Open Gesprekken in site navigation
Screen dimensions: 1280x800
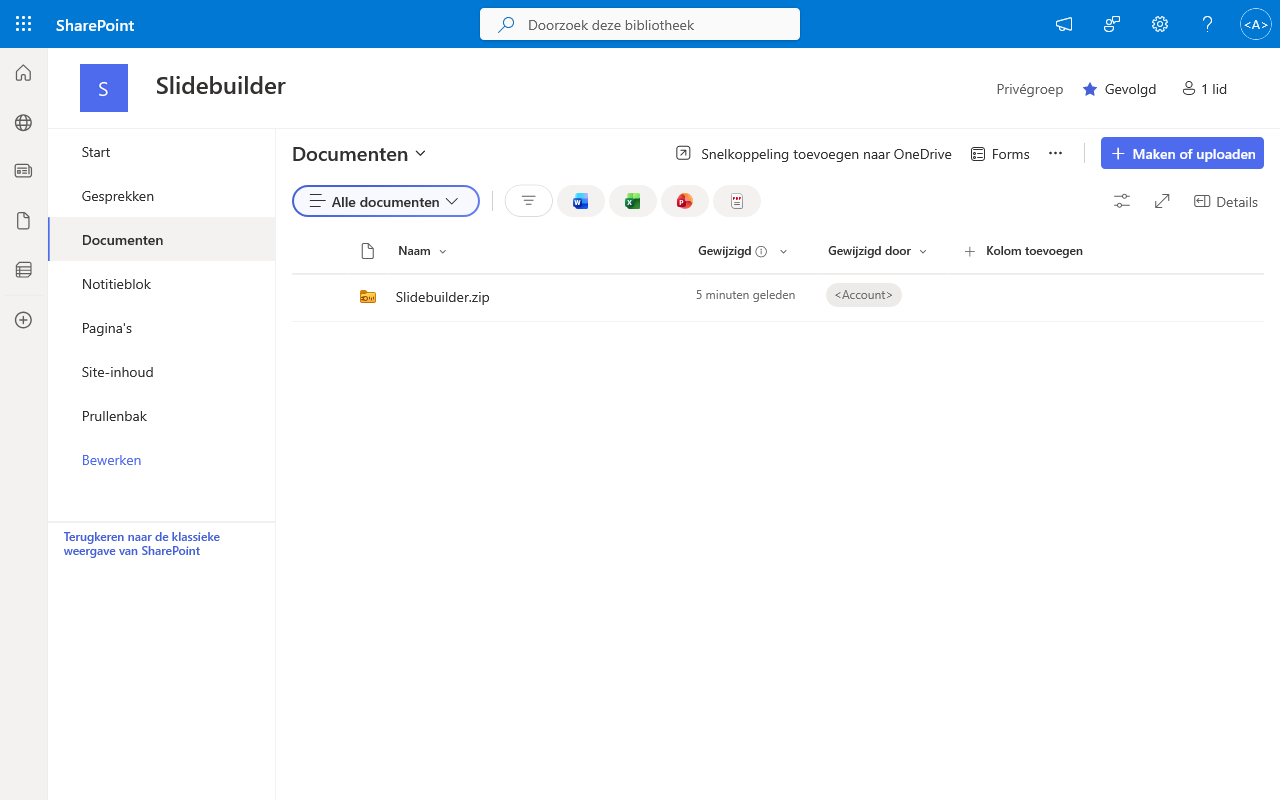pos(162,196)
